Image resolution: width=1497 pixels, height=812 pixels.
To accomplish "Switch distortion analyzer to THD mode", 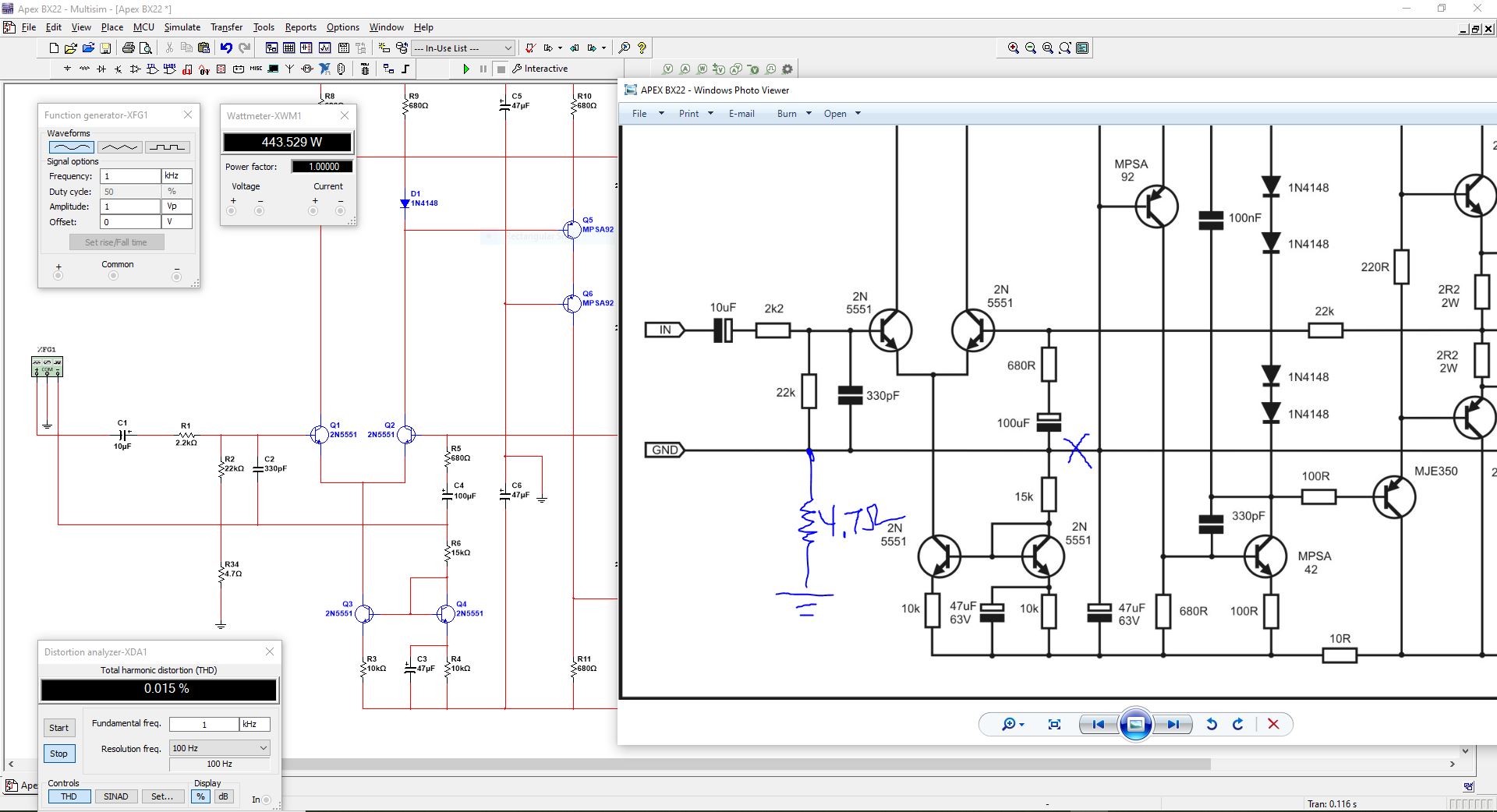I will [69, 796].
